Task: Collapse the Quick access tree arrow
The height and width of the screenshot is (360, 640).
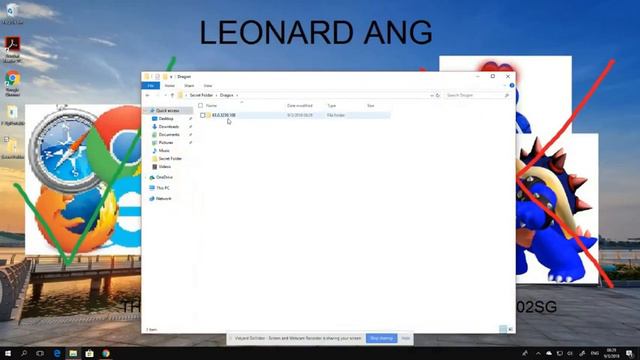Action: point(146,111)
